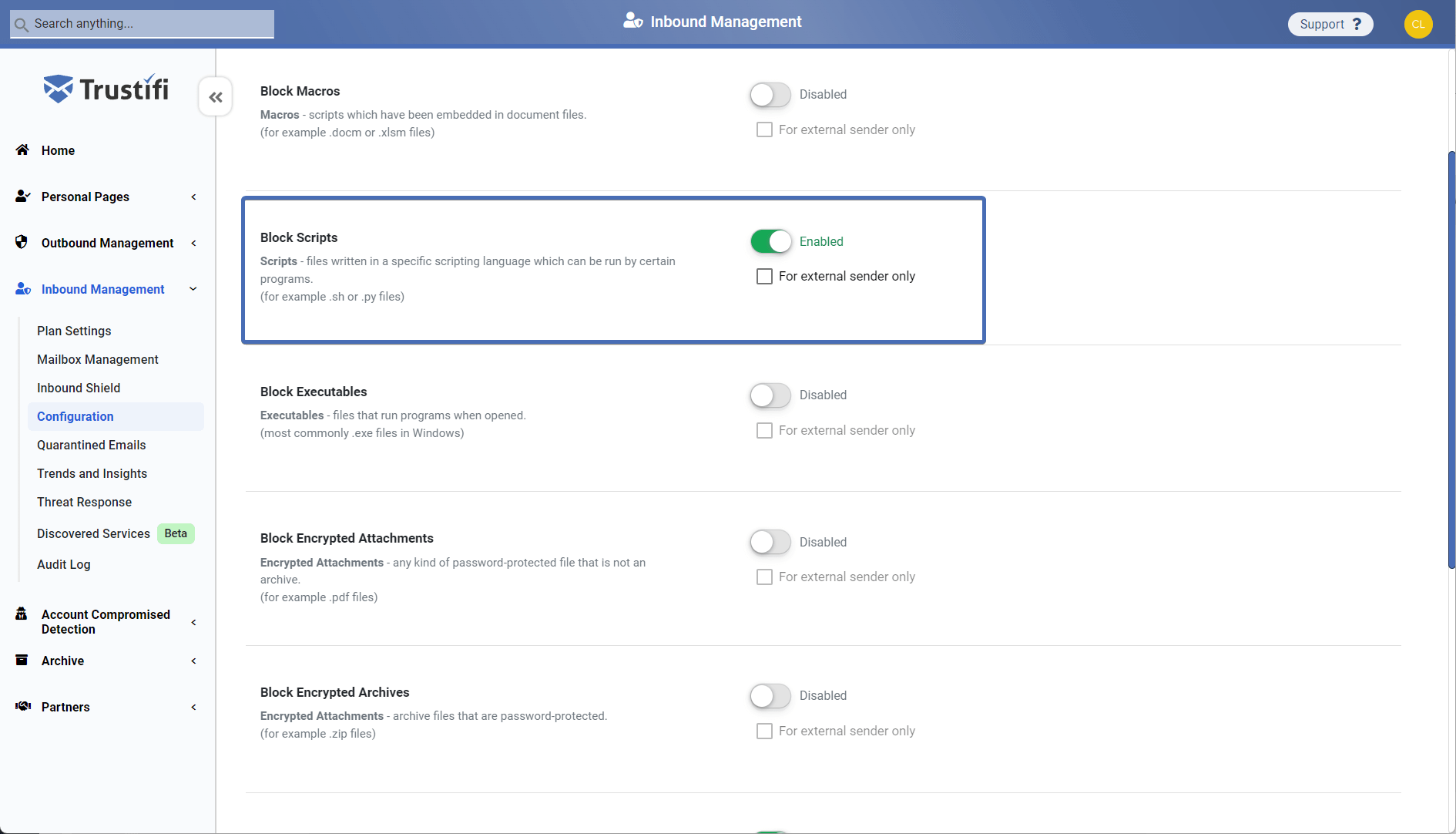Click the Archive box icon
The height and width of the screenshot is (834, 1456).
[x=22, y=660]
